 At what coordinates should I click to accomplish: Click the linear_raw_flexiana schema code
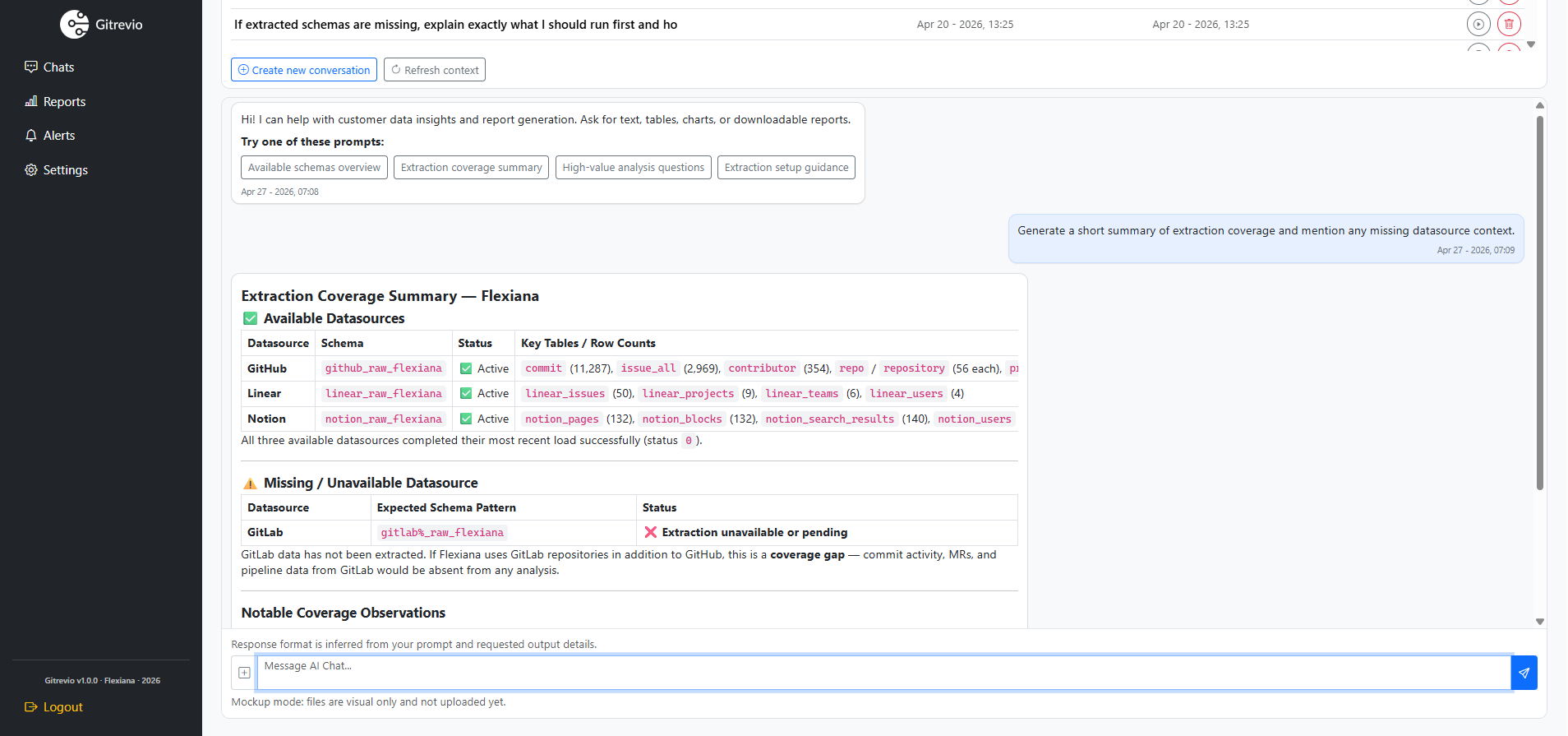tap(384, 394)
